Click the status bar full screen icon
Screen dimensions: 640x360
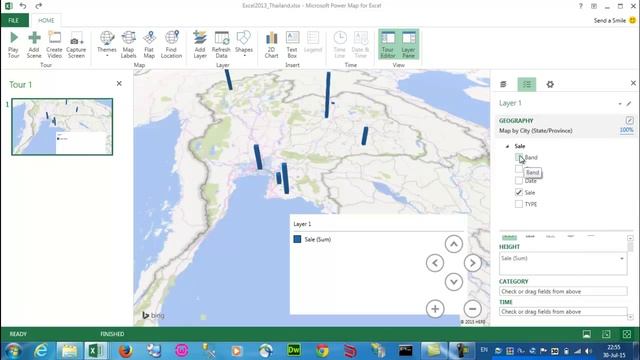tap(627, 334)
